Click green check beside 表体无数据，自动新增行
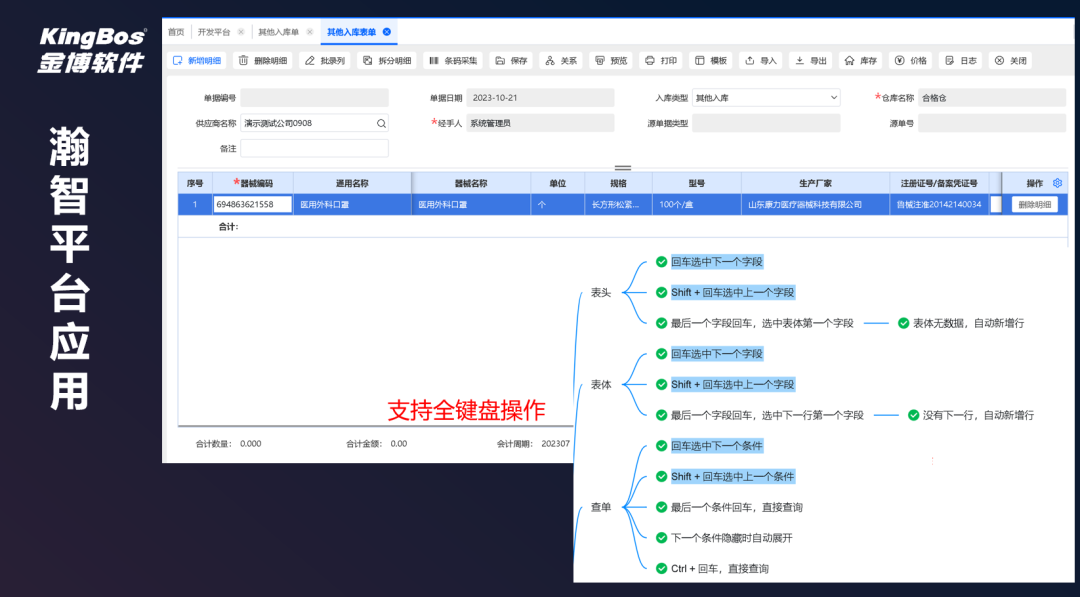The width and height of the screenshot is (1080, 597). (x=903, y=323)
